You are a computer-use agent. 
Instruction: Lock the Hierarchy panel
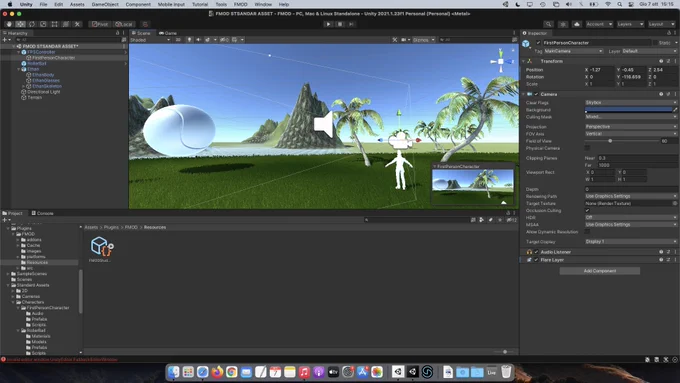117,33
